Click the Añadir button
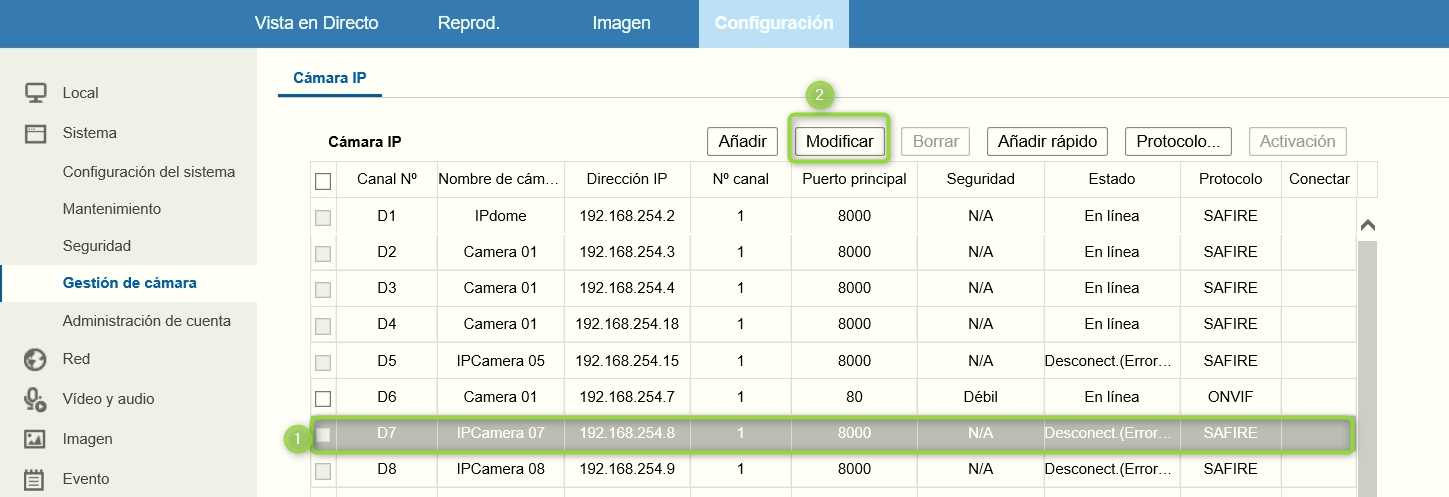This screenshot has height=497, width=1449. pyautogui.click(x=742, y=141)
